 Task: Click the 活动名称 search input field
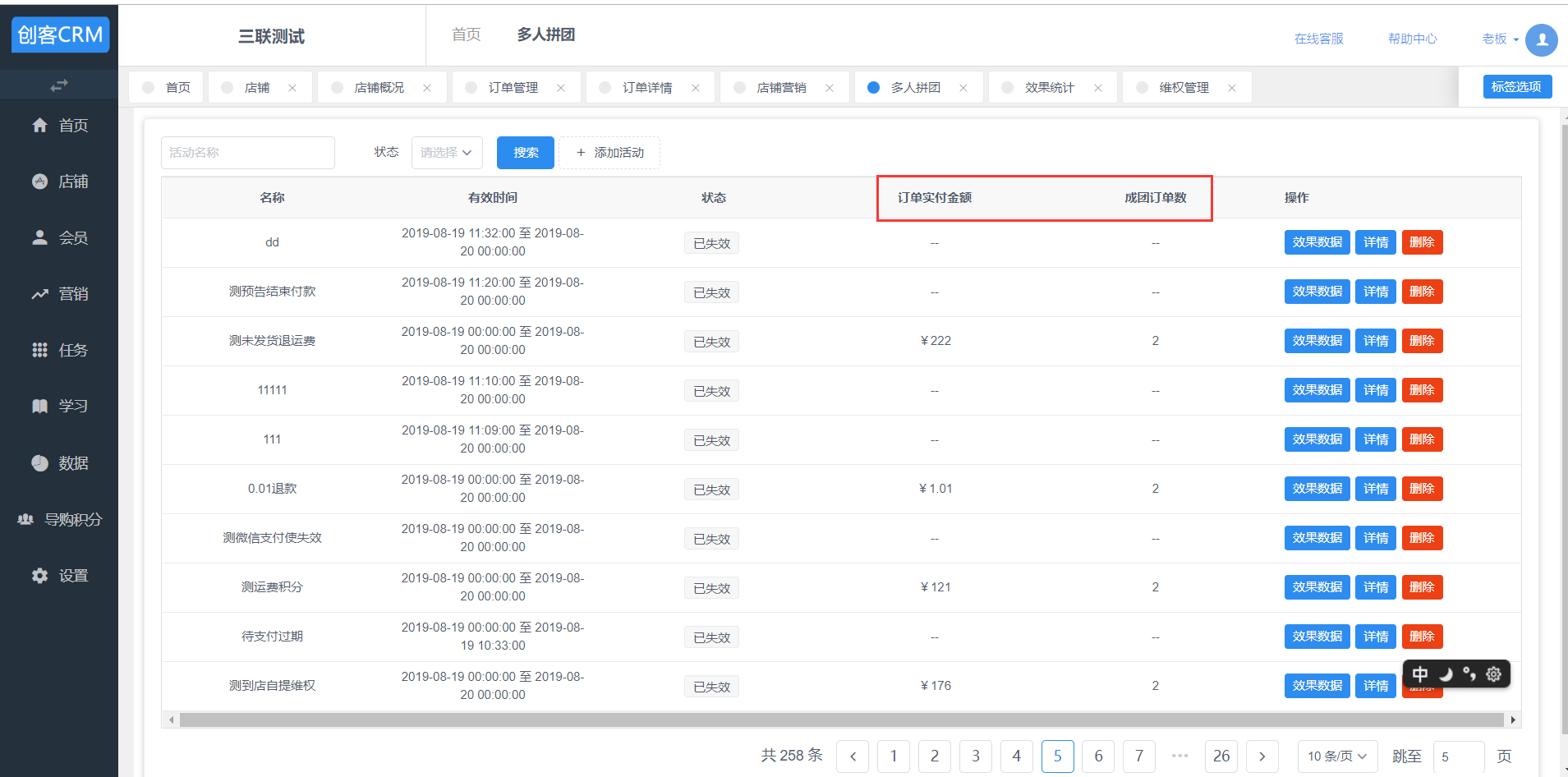click(247, 153)
